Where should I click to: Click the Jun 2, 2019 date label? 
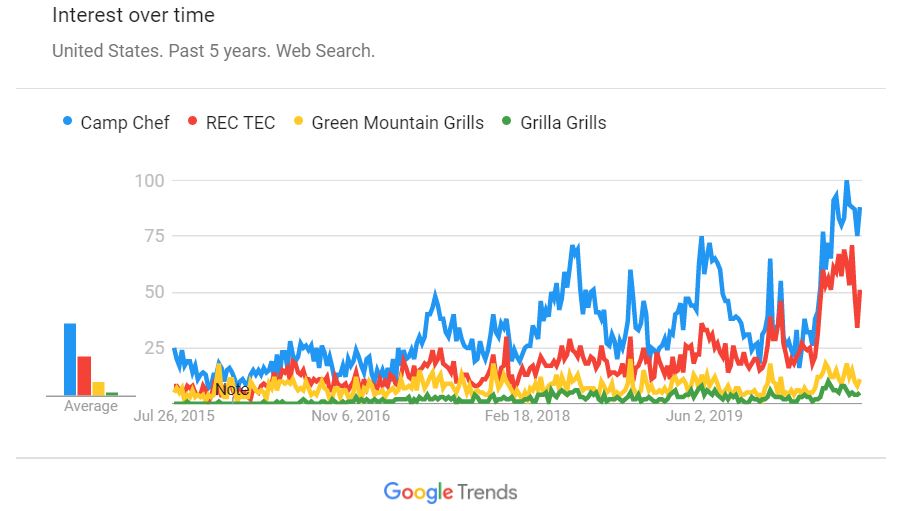tap(704, 415)
